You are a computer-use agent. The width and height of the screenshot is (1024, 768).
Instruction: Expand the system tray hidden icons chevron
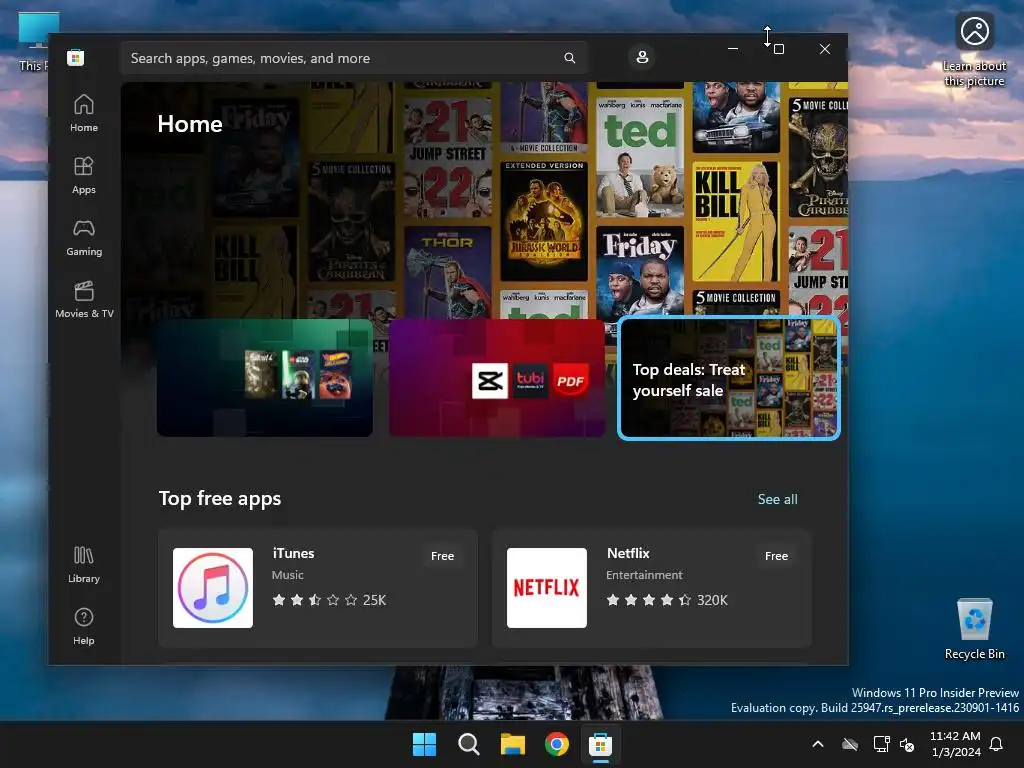(818, 744)
